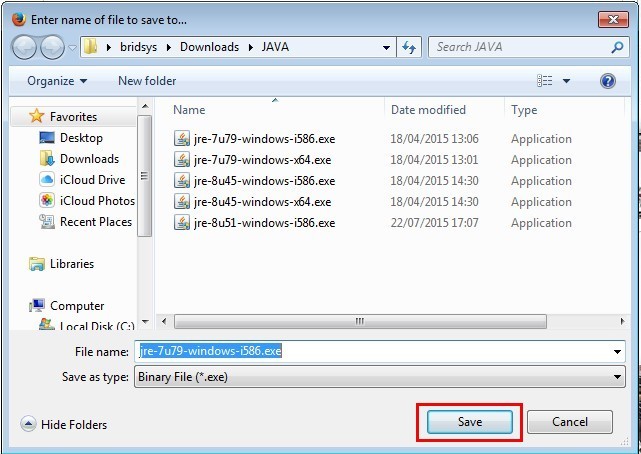Click the File name input field
This screenshot has width=641, height=454.
373,351
